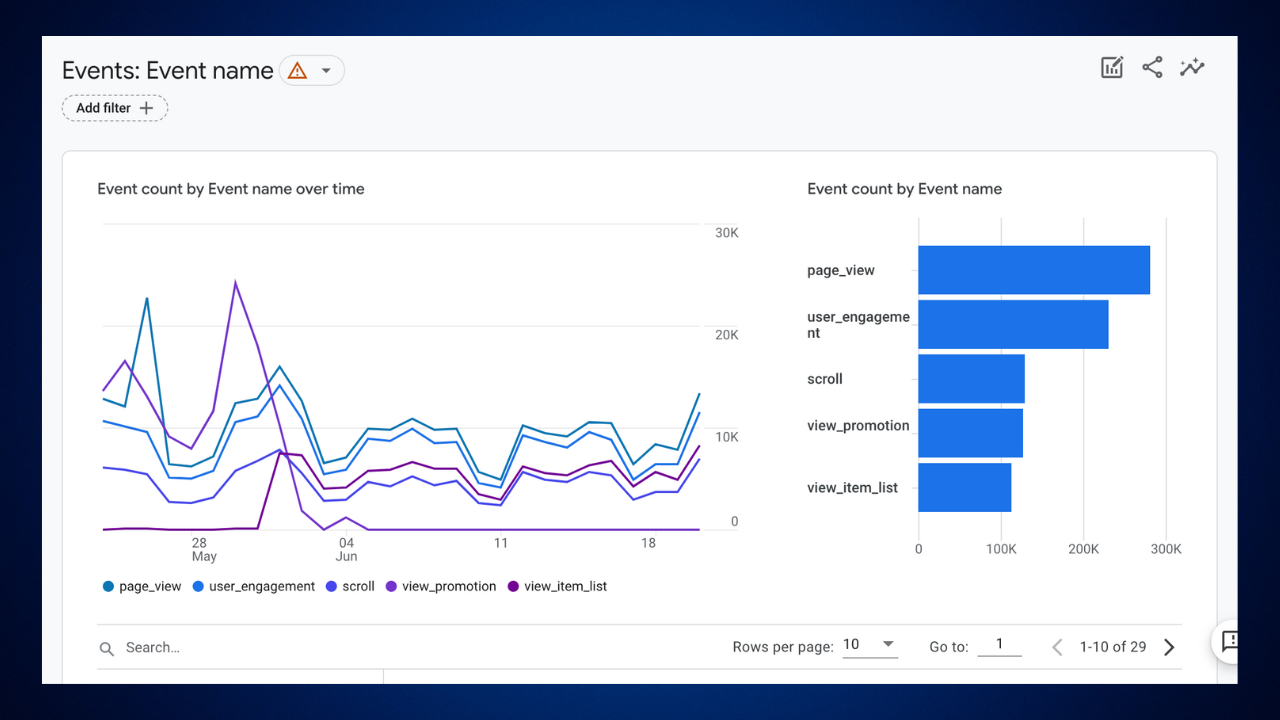This screenshot has height=720, width=1280.
Task: Click the '1-10 of 29' pagination text
Action: click(1113, 647)
